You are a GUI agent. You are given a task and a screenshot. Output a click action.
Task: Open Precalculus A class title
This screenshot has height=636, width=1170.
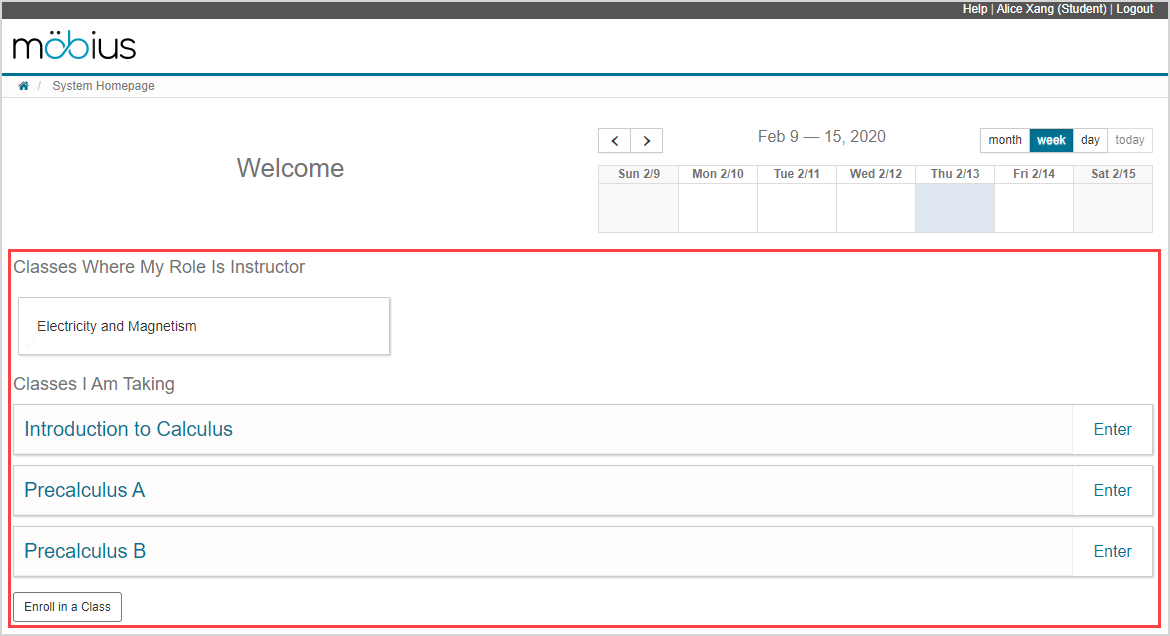click(x=85, y=490)
